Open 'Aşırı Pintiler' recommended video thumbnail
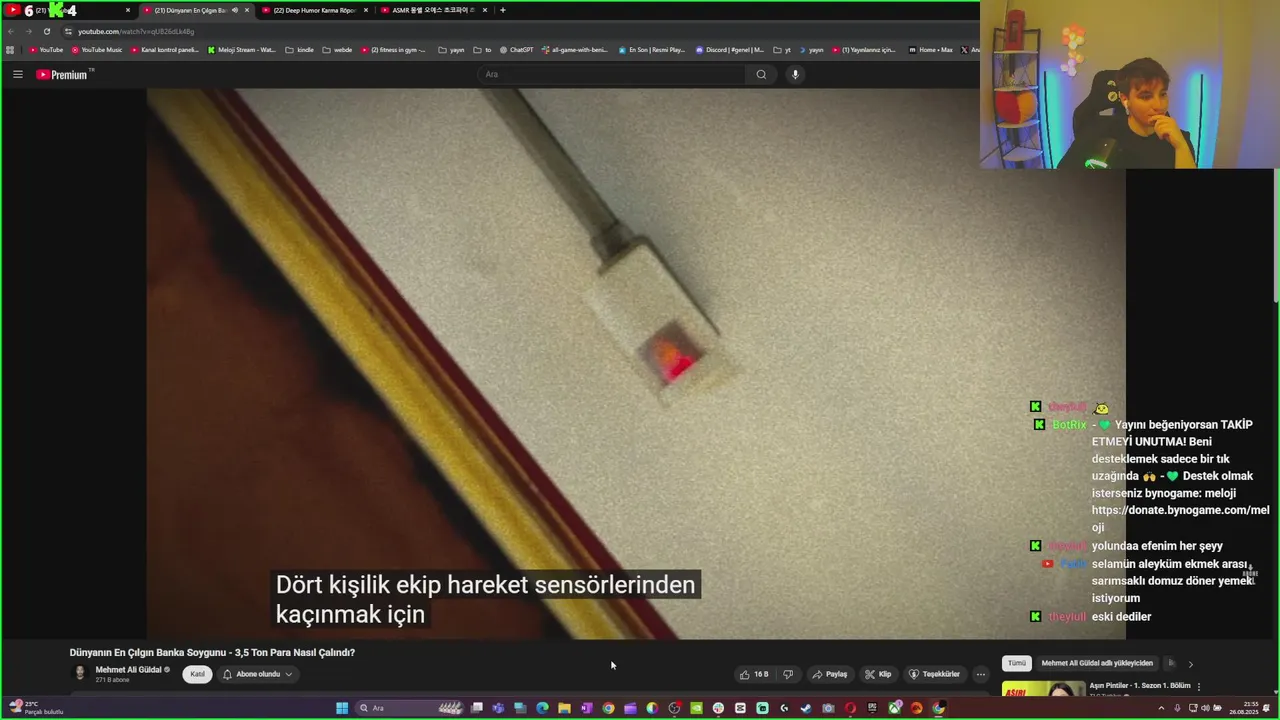The height and width of the screenshot is (720, 1280). click(1044, 688)
